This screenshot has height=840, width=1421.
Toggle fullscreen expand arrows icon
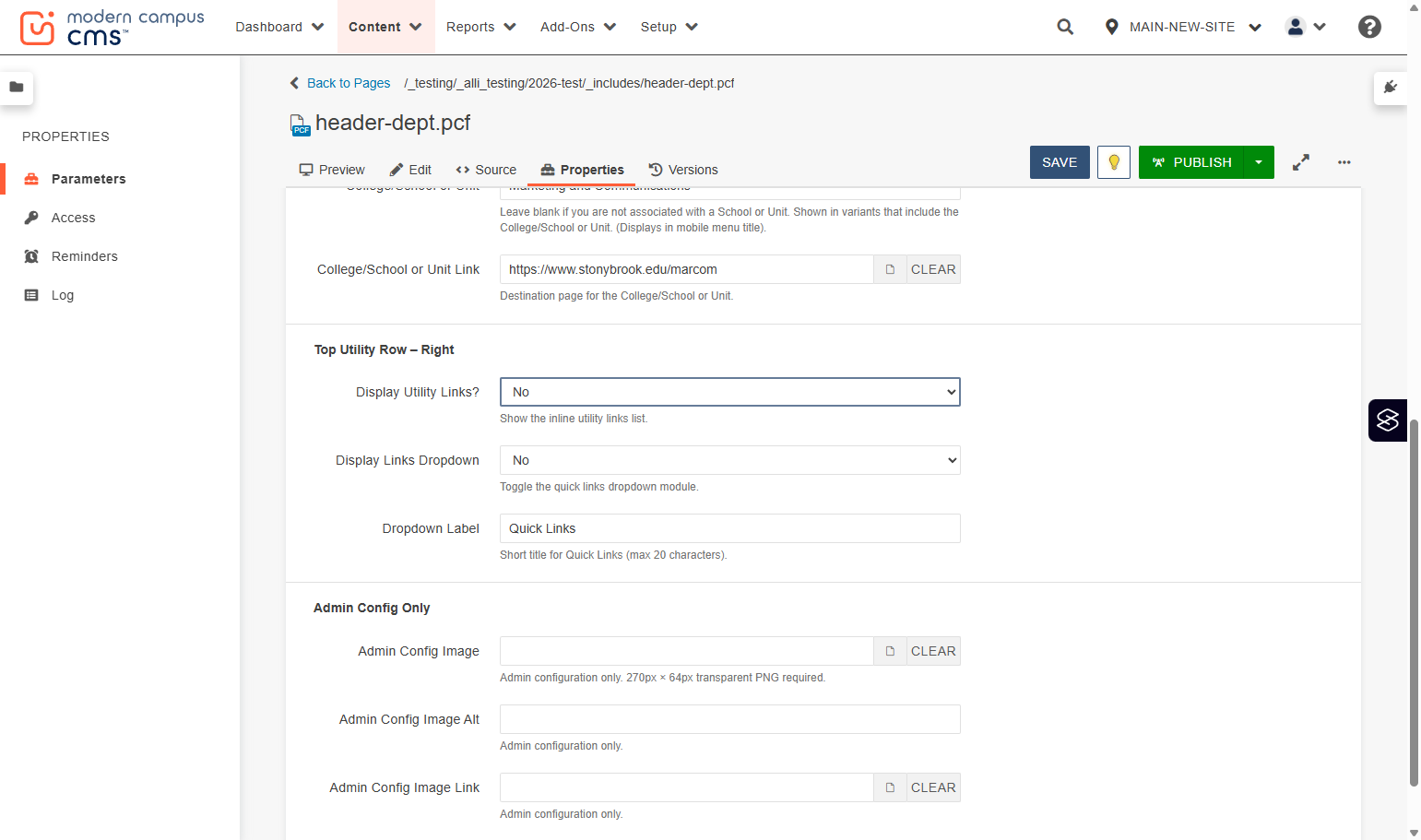coord(1301,162)
